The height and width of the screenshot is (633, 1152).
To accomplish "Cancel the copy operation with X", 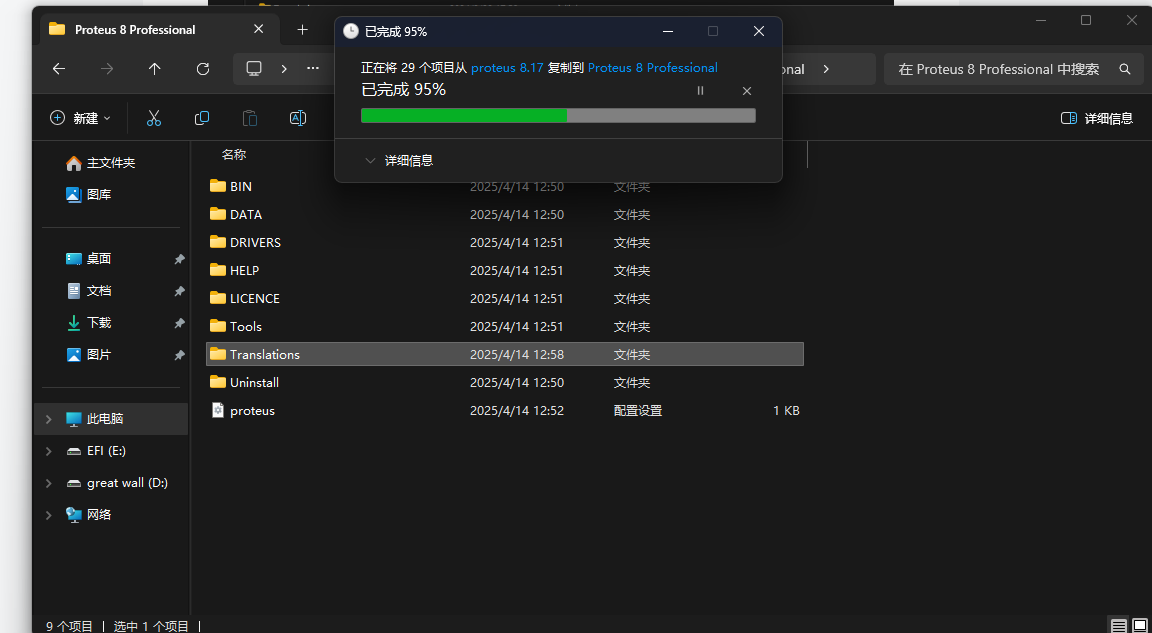I will click(746, 90).
